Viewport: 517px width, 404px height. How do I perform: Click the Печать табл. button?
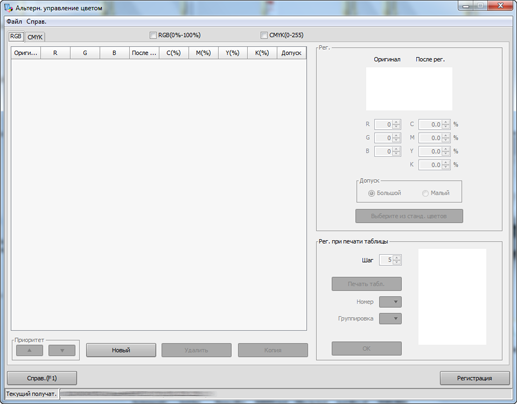(366, 284)
